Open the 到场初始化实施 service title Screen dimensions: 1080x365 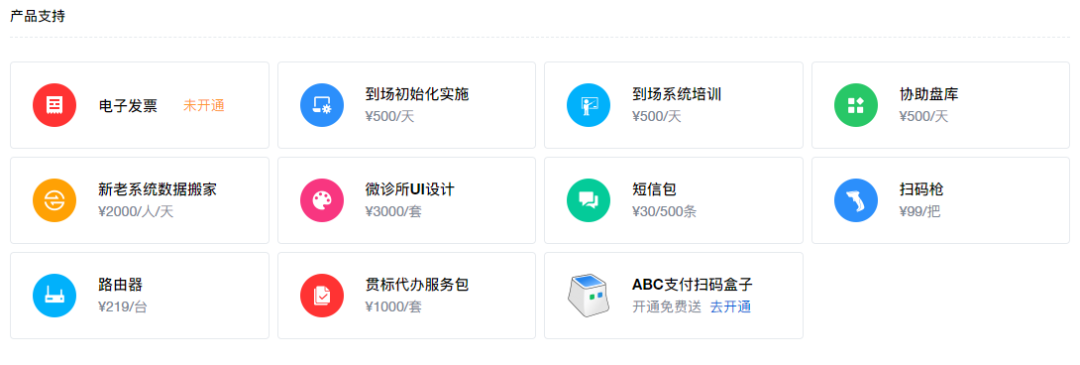(x=417, y=94)
